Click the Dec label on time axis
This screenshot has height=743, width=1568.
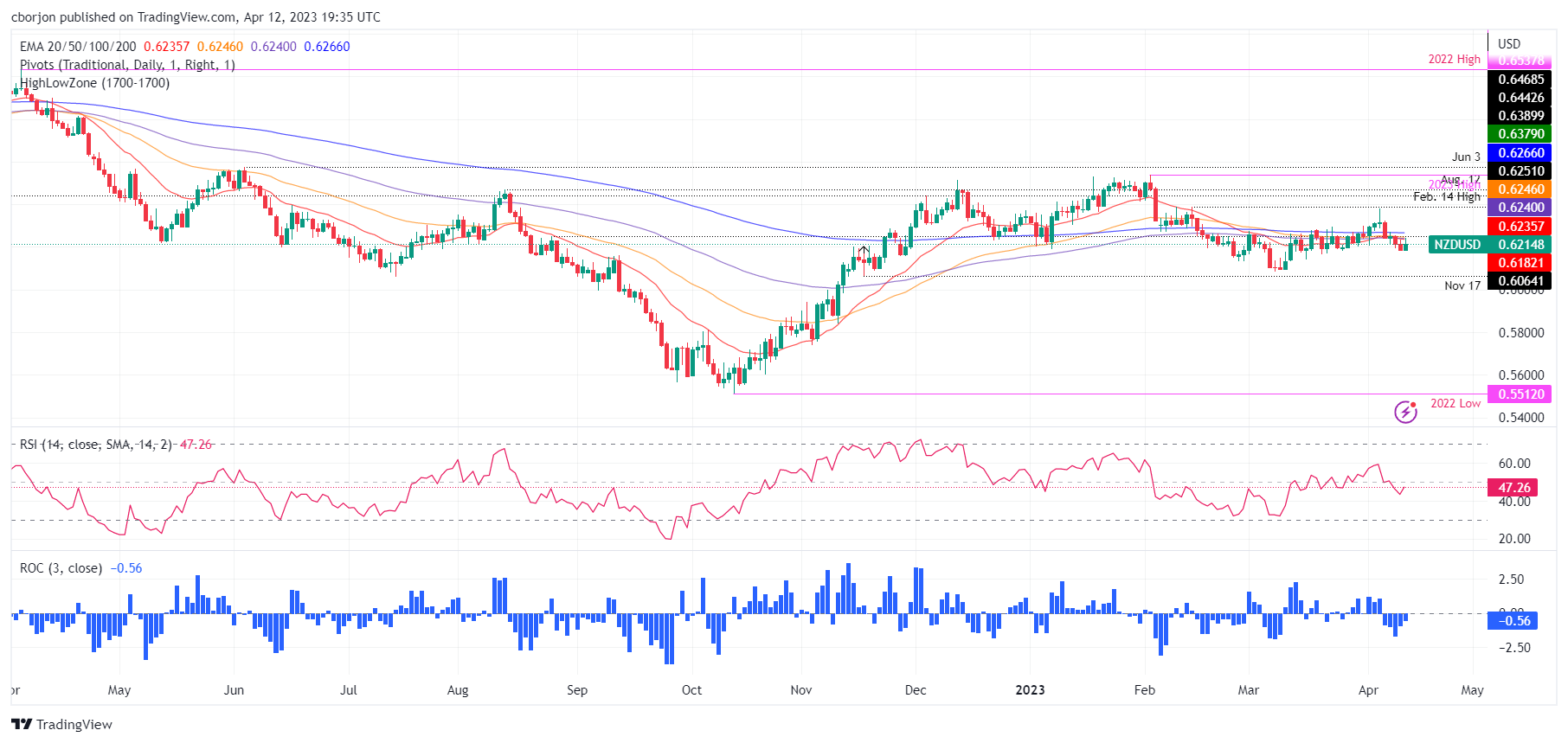pyautogui.click(x=916, y=690)
